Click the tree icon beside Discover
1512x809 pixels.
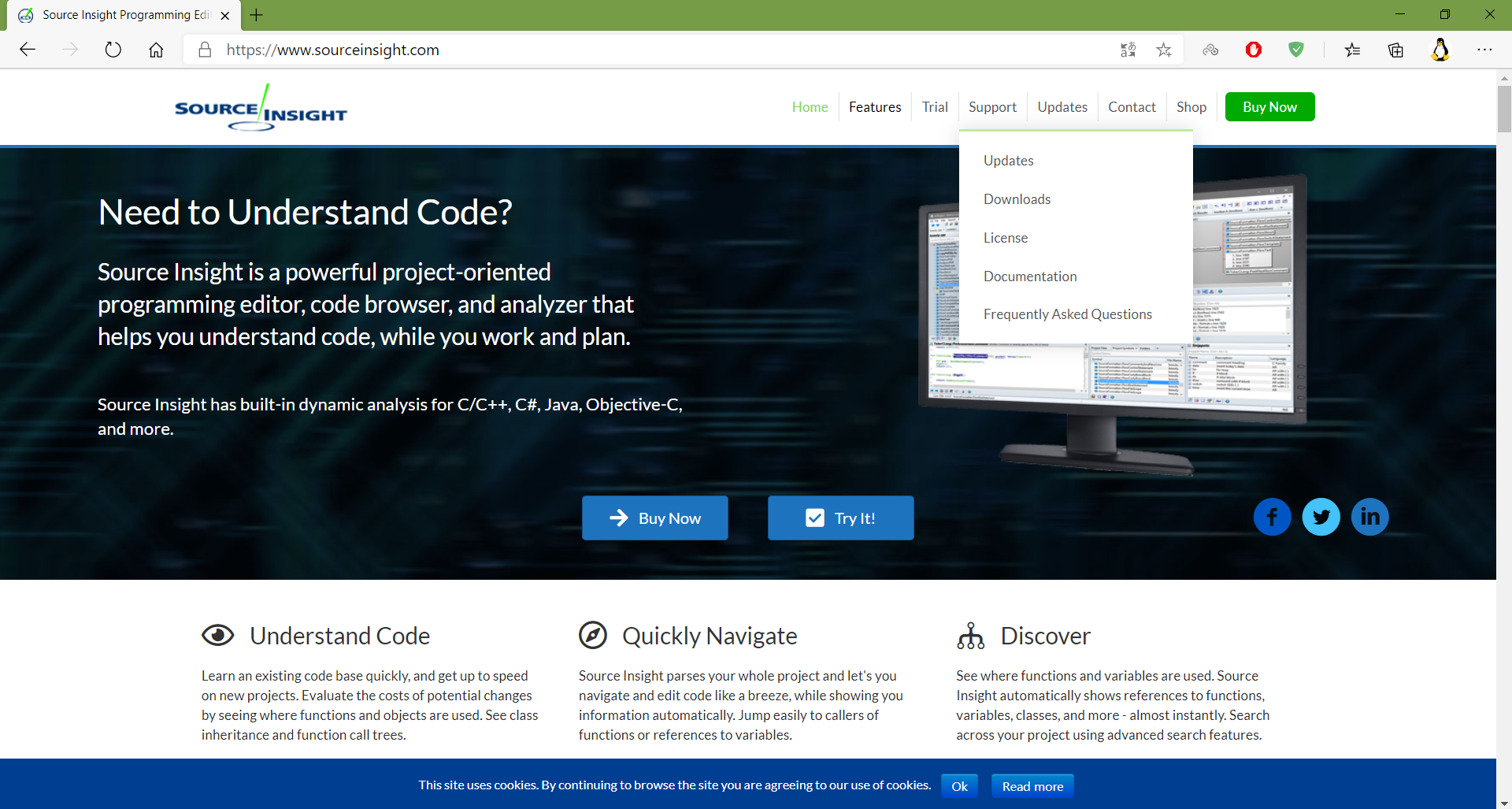click(971, 635)
